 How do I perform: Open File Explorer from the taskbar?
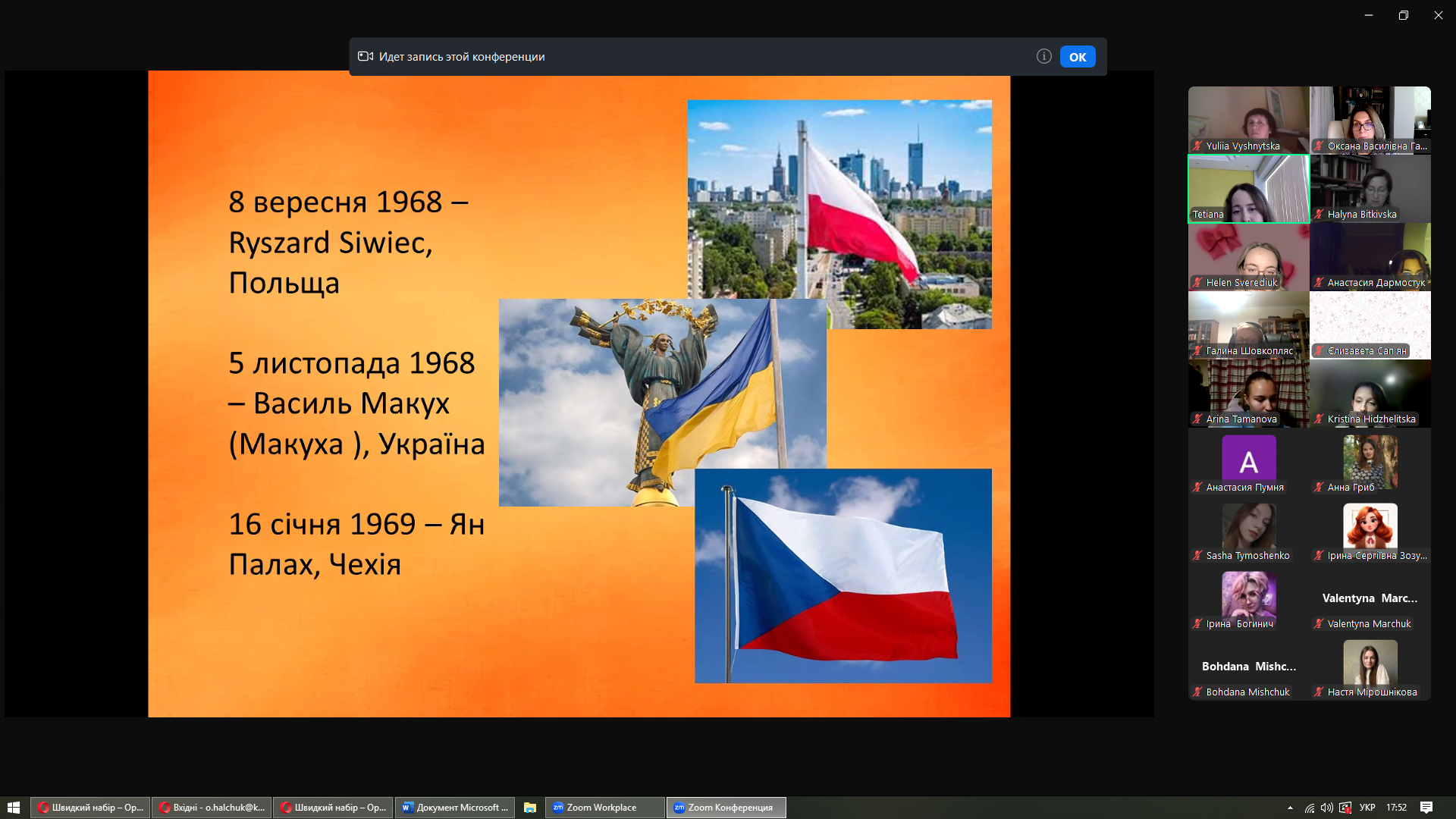pos(530,808)
